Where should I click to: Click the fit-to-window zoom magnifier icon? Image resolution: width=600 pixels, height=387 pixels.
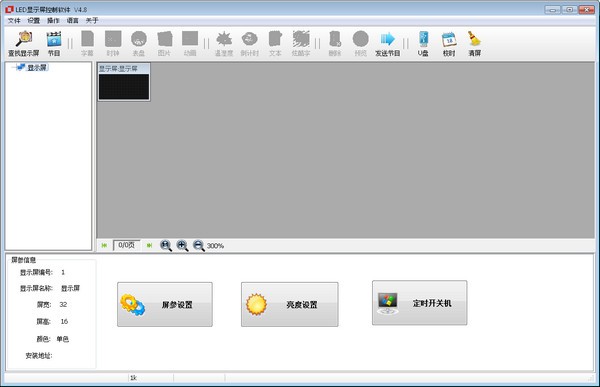click(166, 245)
